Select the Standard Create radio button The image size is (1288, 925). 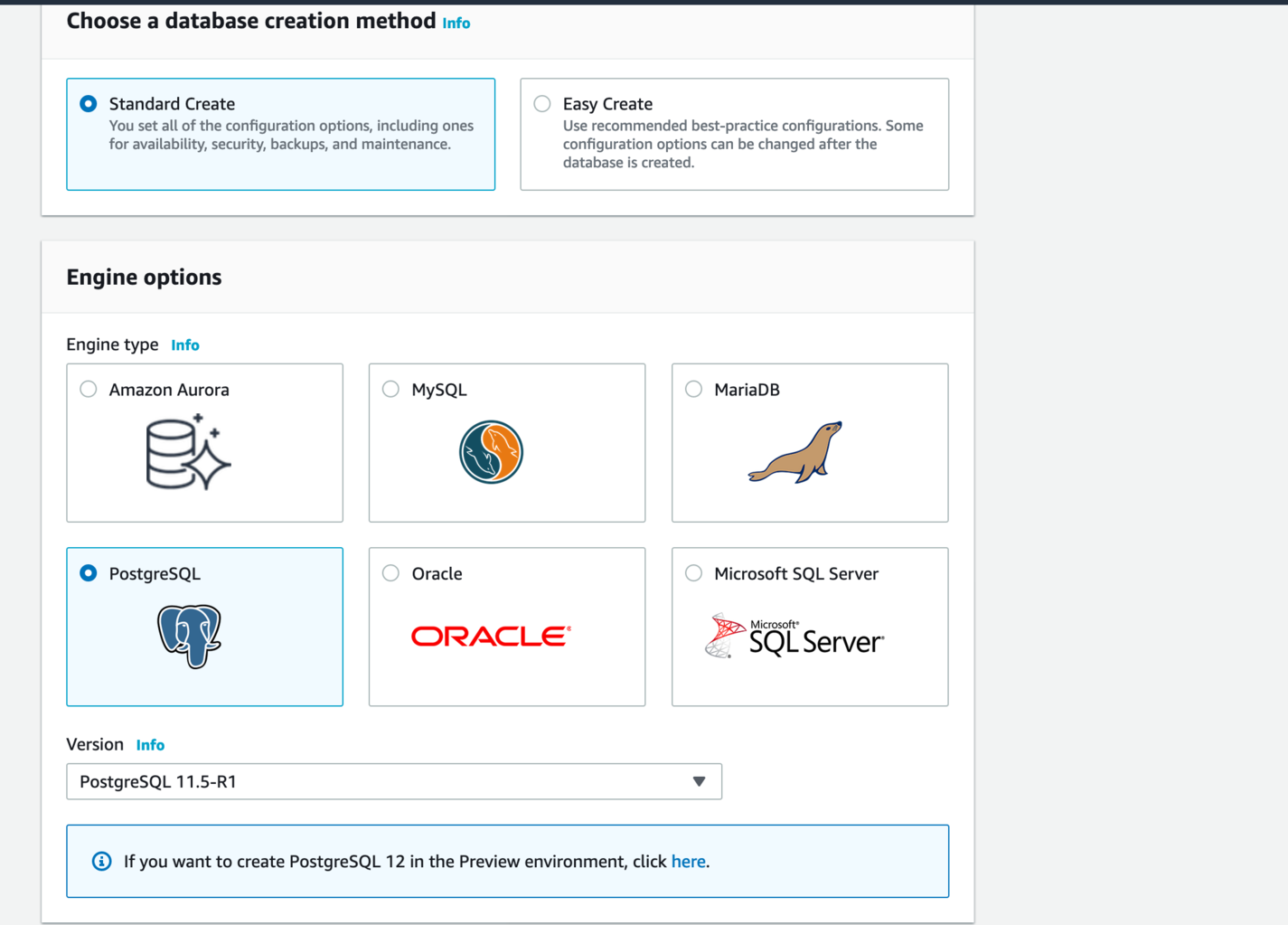point(89,104)
